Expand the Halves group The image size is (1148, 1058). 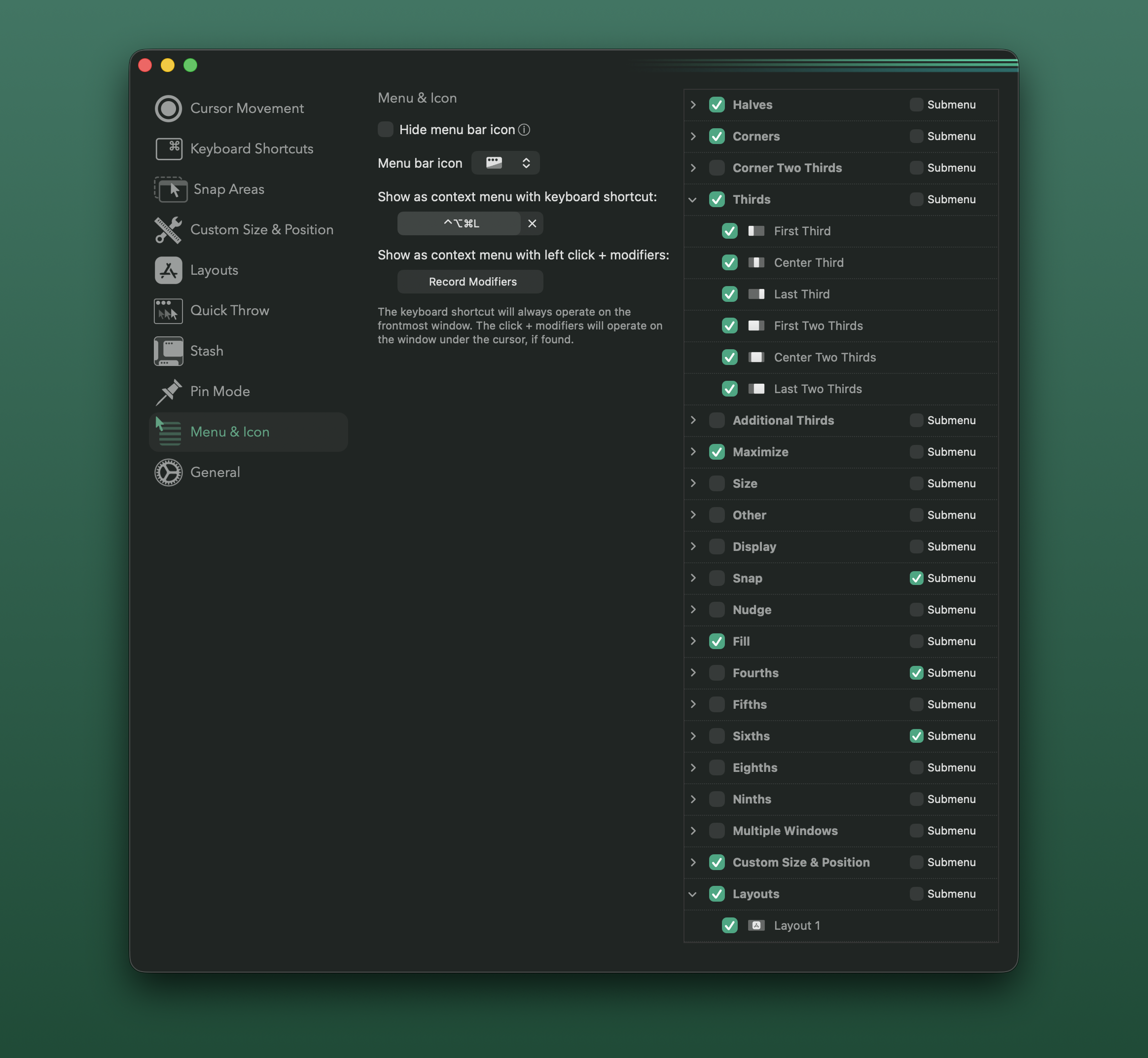693,105
